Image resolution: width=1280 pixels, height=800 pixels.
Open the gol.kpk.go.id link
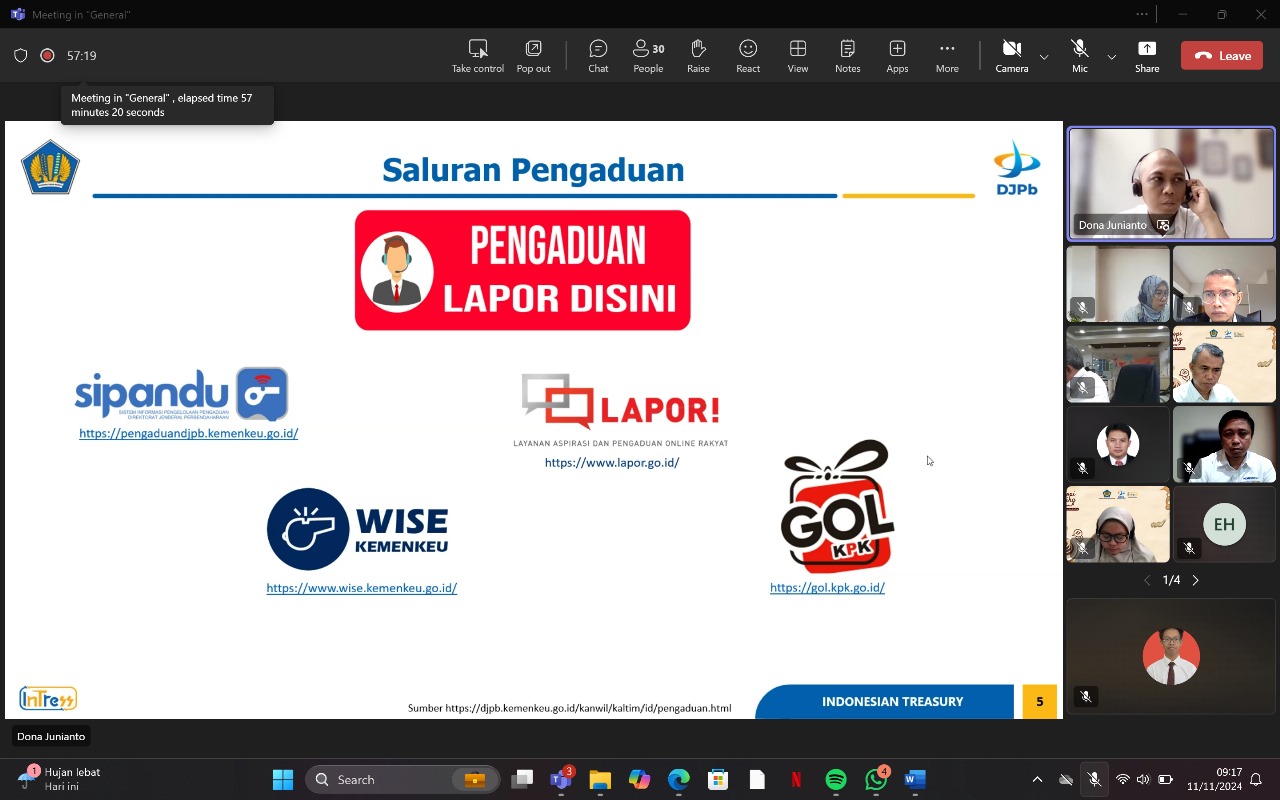[x=827, y=588]
